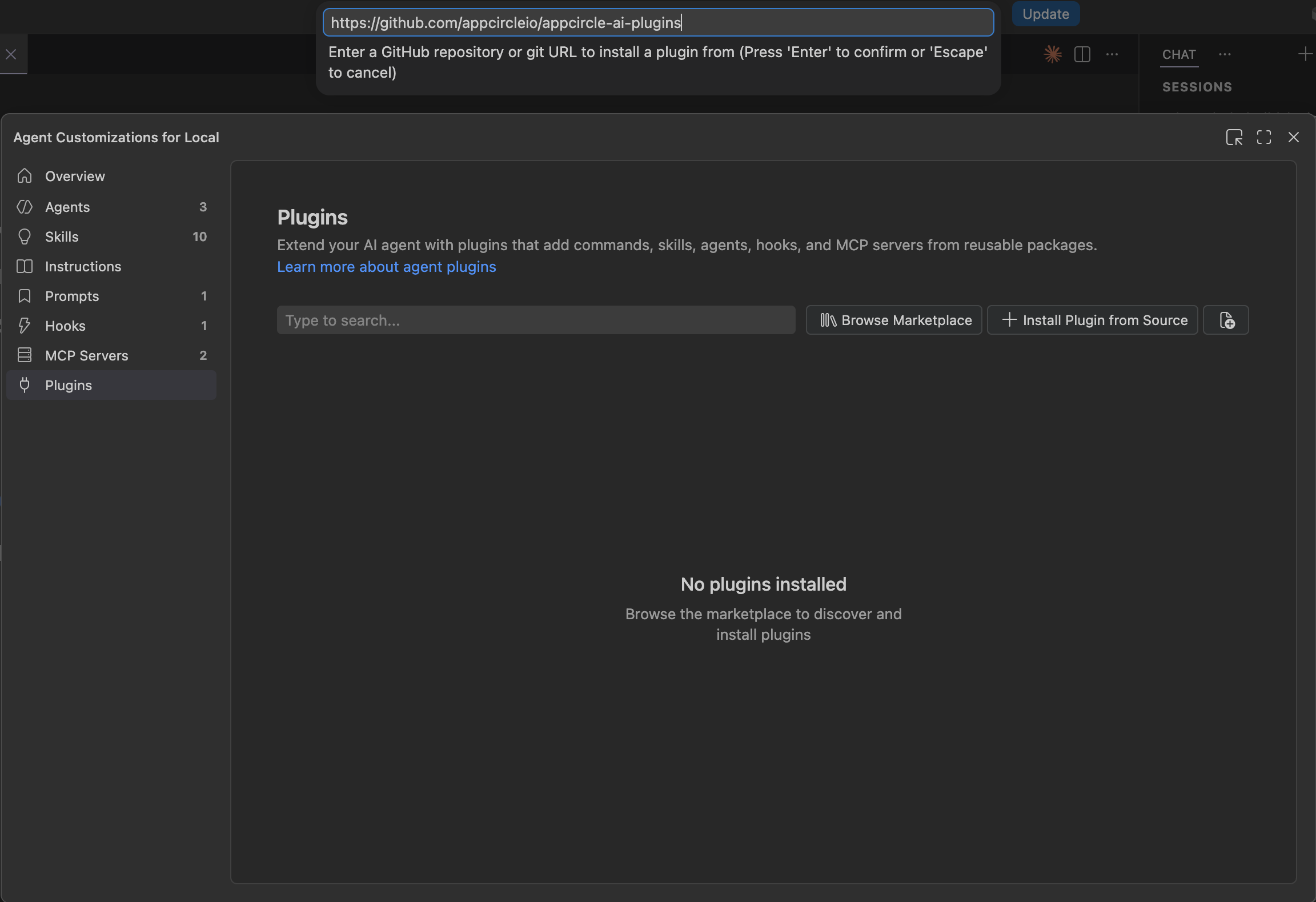
Task: Click the new chat plus icon
Action: [1305, 54]
